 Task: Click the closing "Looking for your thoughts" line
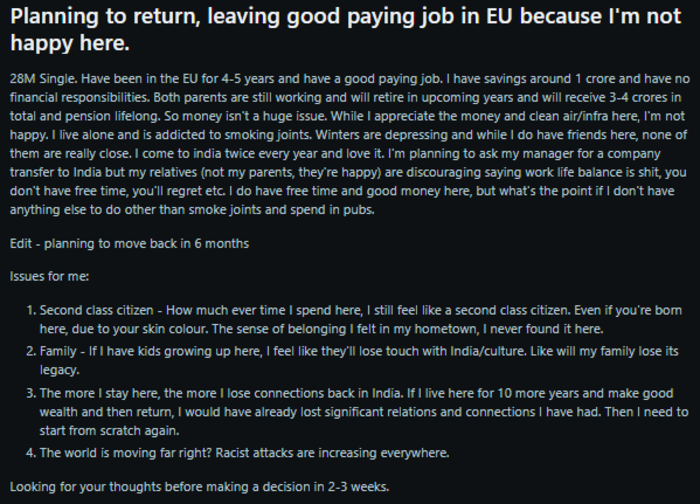(x=200, y=487)
